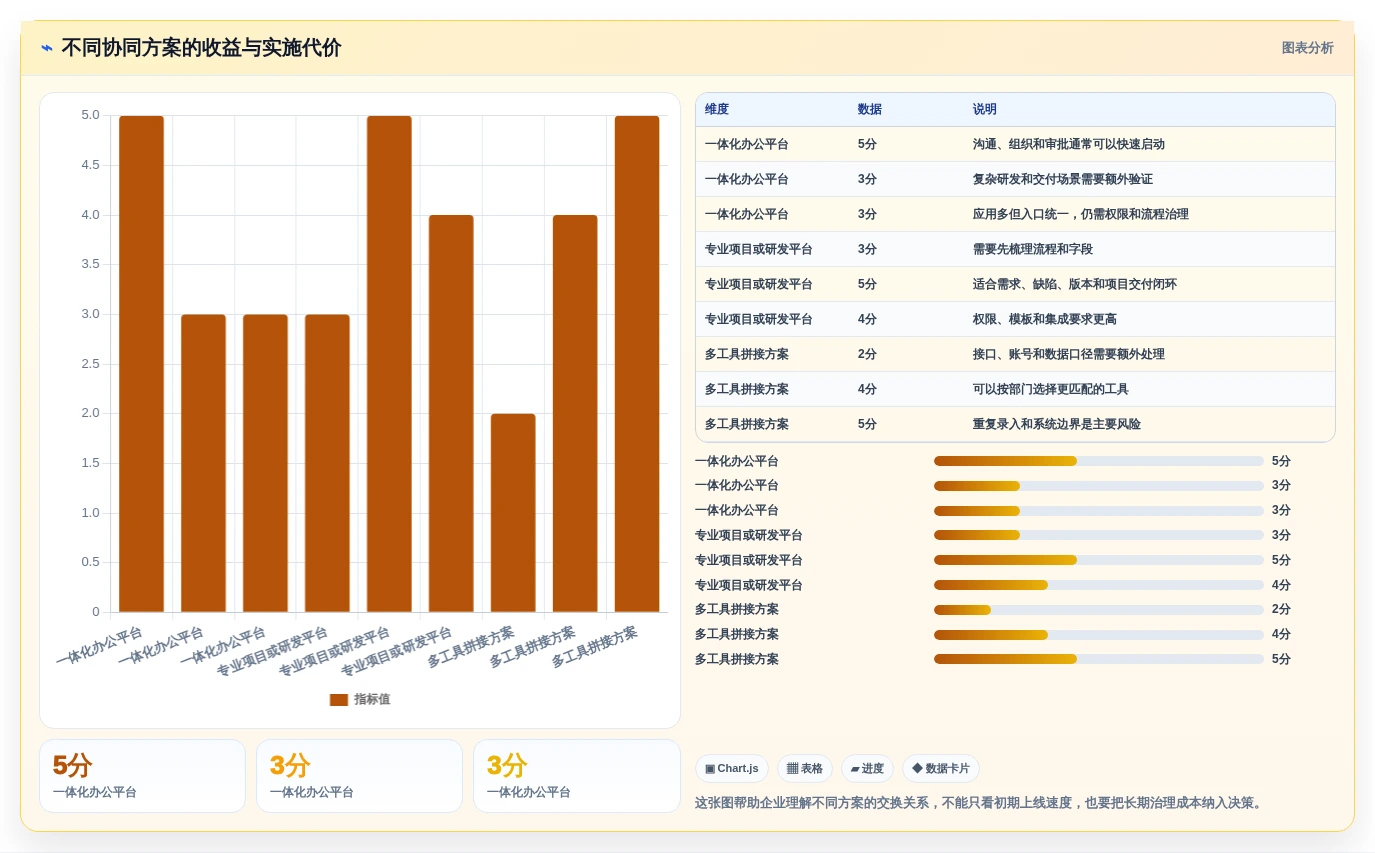Click the cell 应用多但入口统一，仍需权限和流程治理
This screenshot has height=853, width=1375.
pos(1080,215)
